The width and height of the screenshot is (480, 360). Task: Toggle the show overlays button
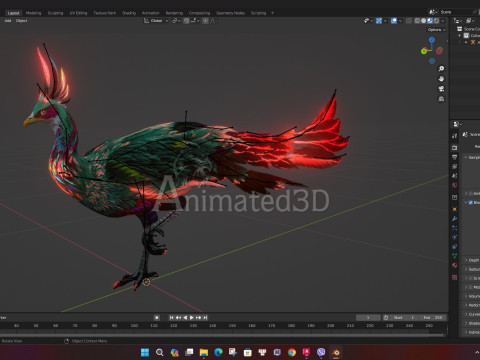(x=394, y=21)
